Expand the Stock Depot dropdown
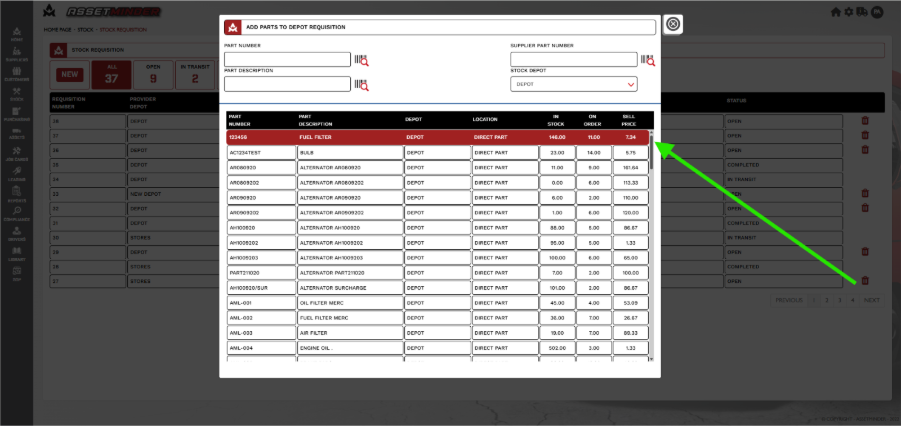901x426 pixels. pyautogui.click(x=573, y=84)
